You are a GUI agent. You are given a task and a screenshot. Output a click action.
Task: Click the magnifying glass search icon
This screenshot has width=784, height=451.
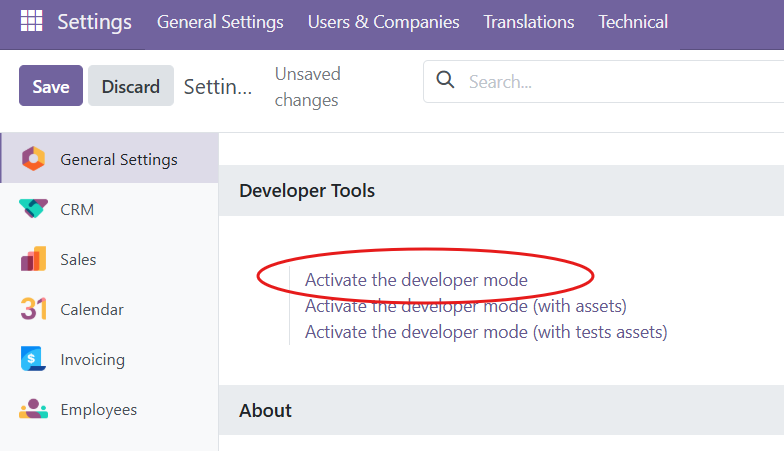click(446, 81)
